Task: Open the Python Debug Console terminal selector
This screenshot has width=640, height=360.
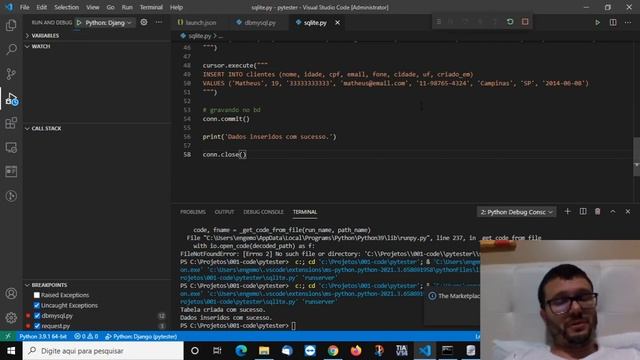Action: point(516,212)
